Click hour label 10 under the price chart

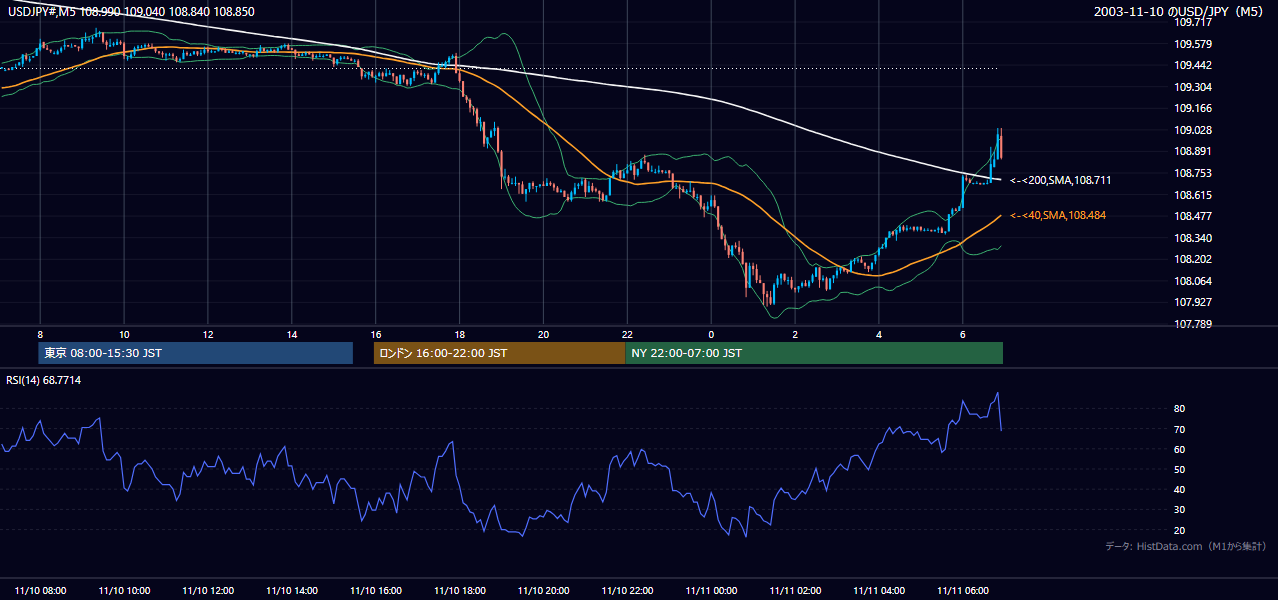tap(124, 334)
